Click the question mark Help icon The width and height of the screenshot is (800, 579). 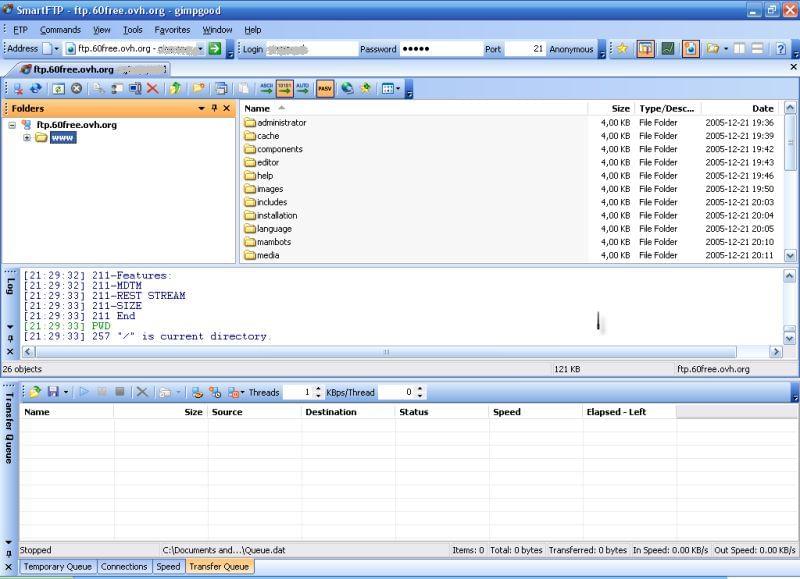tap(781, 48)
